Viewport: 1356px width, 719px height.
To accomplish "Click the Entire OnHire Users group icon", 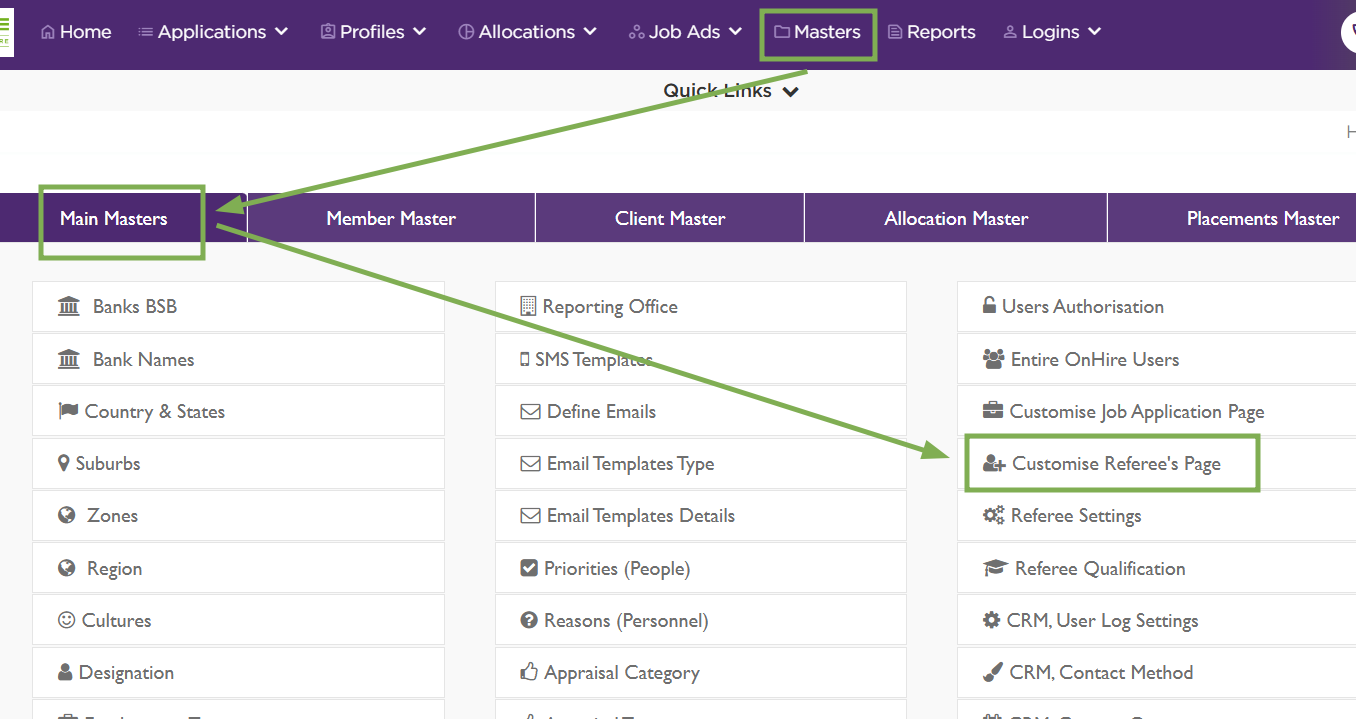I will [993, 359].
